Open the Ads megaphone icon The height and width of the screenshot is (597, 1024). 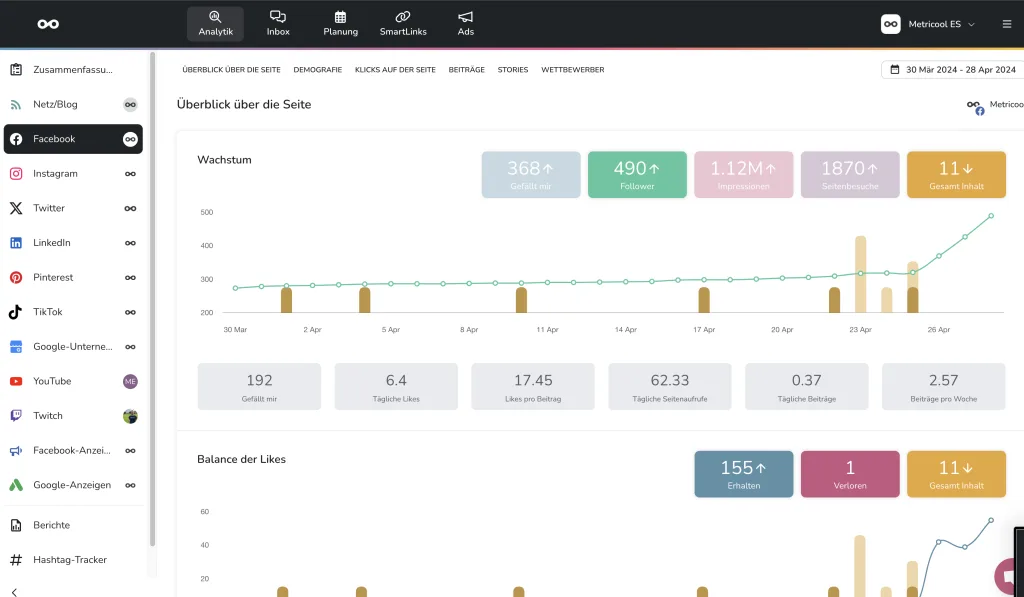pyautogui.click(x=466, y=23)
